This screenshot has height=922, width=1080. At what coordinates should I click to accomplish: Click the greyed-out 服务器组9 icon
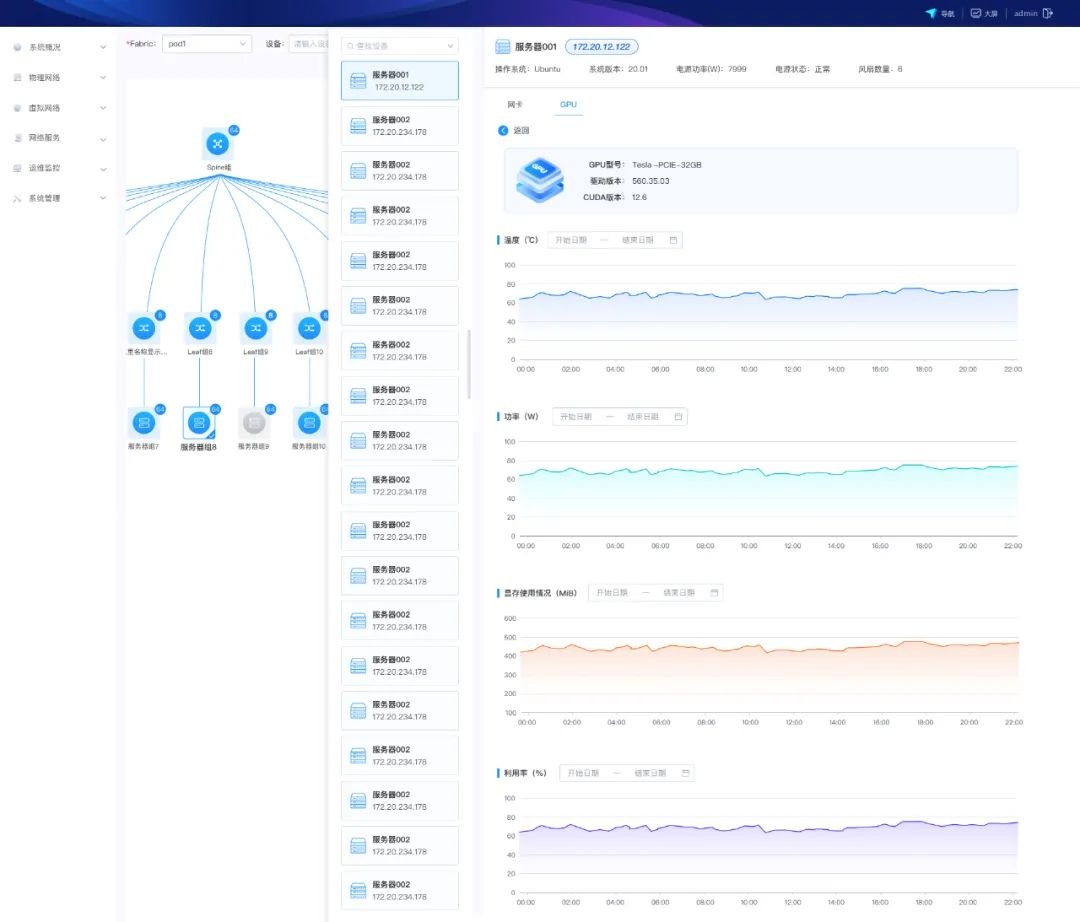(x=254, y=423)
